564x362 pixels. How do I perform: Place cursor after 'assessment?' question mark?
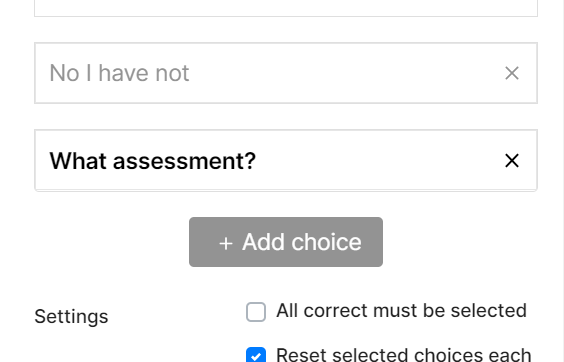[x=256, y=160]
